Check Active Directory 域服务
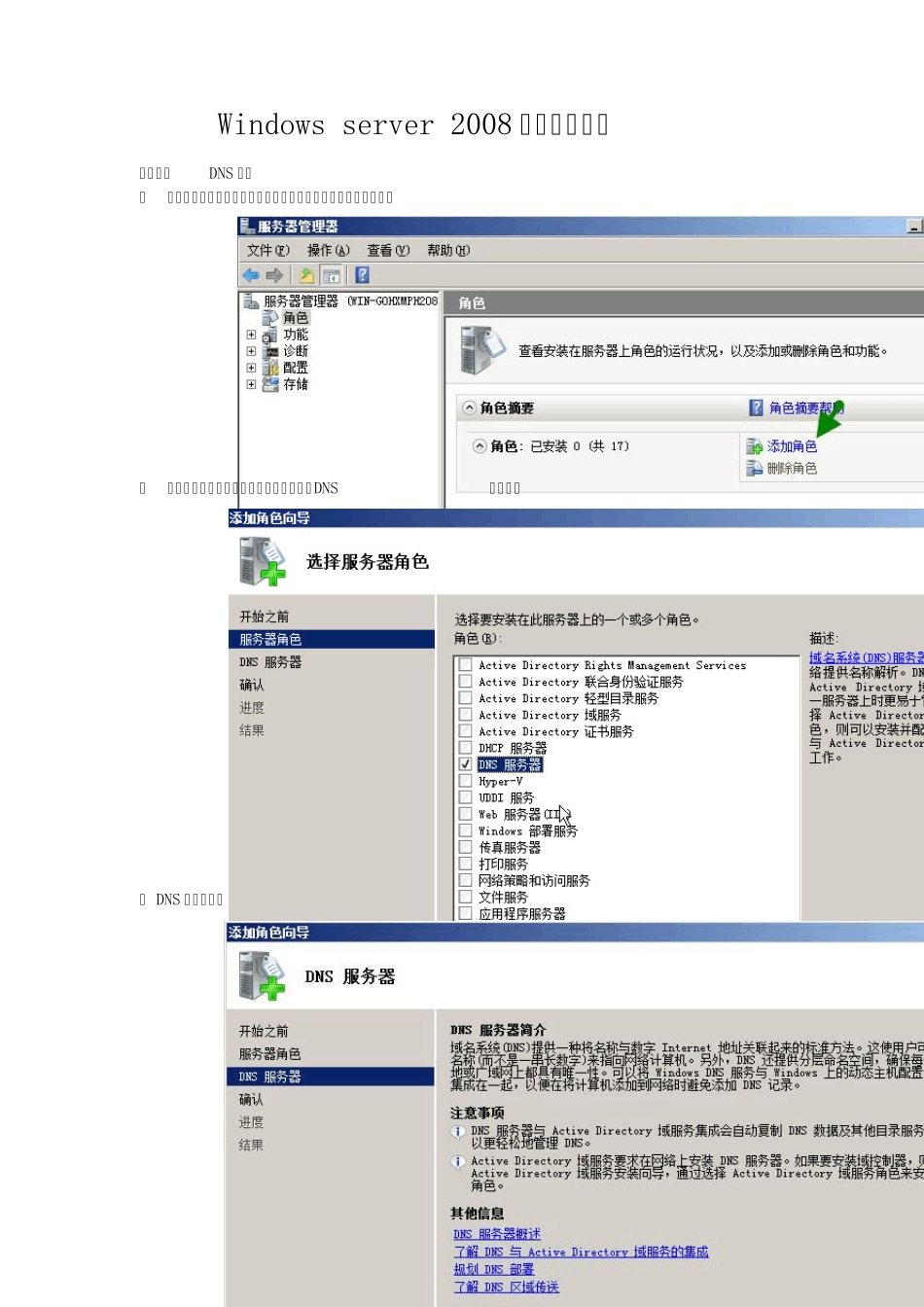Viewport: 924px width, 1307px height. point(465,715)
